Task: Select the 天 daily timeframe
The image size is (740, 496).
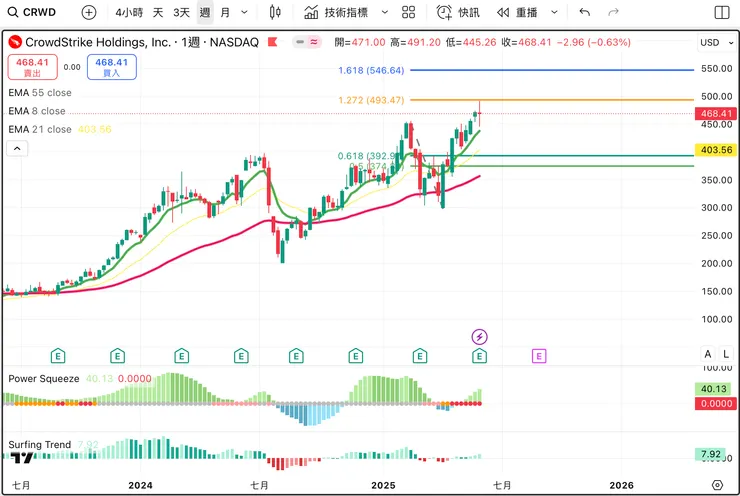Action: (x=158, y=12)
